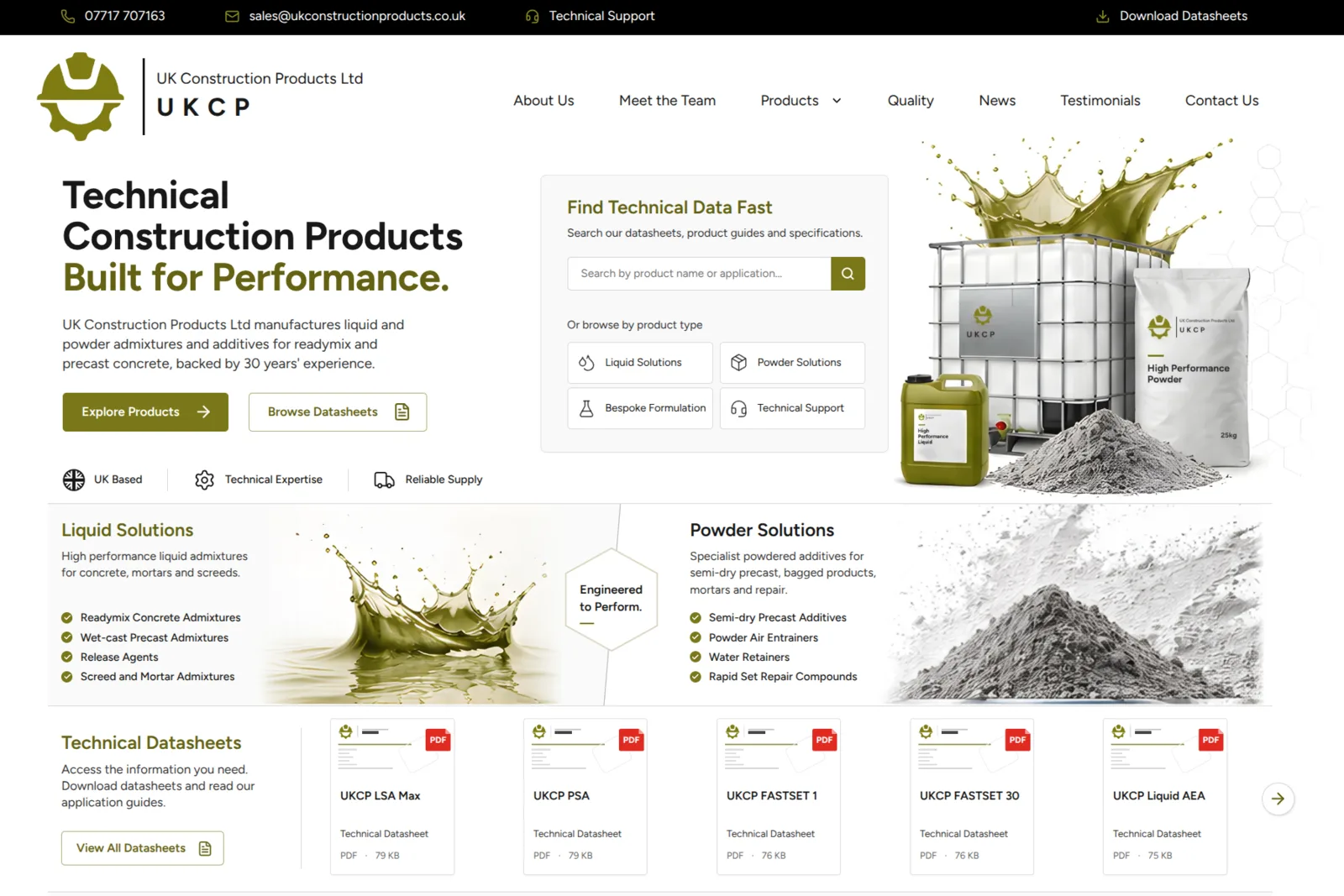The height and width of the screenshot is (896, 1344).
Task: Open the Quality nav item
Action: pyautogui.click(x=911, y=101)
